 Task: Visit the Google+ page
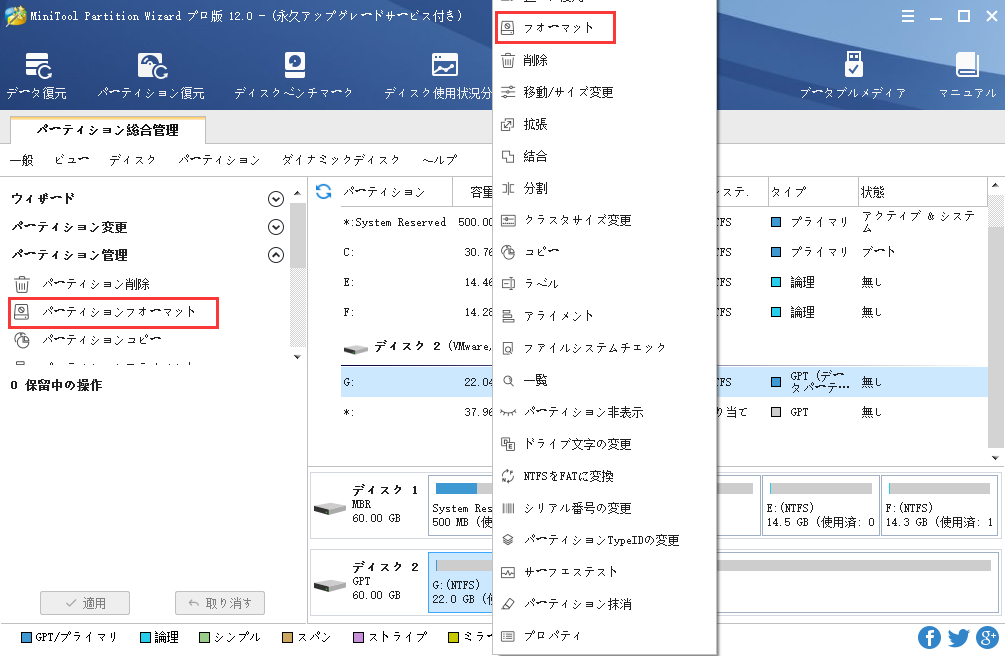coord(987,637)
